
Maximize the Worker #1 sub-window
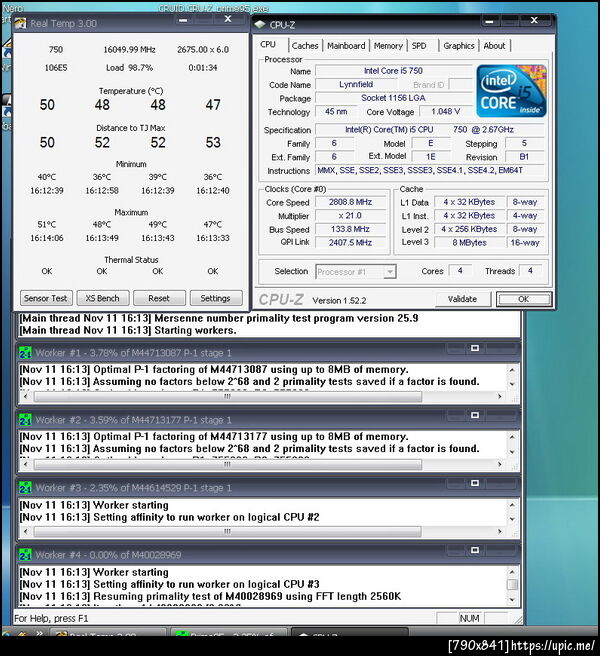pyautogui.click(x=475, y=348)
